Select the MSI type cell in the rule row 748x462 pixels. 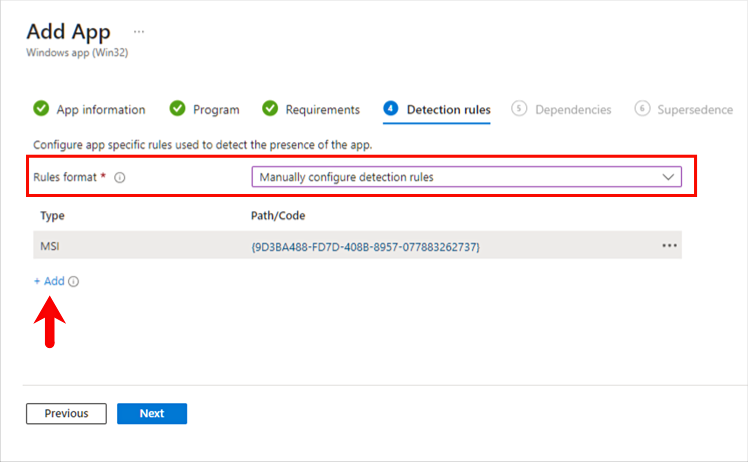(x=50, y=246)
